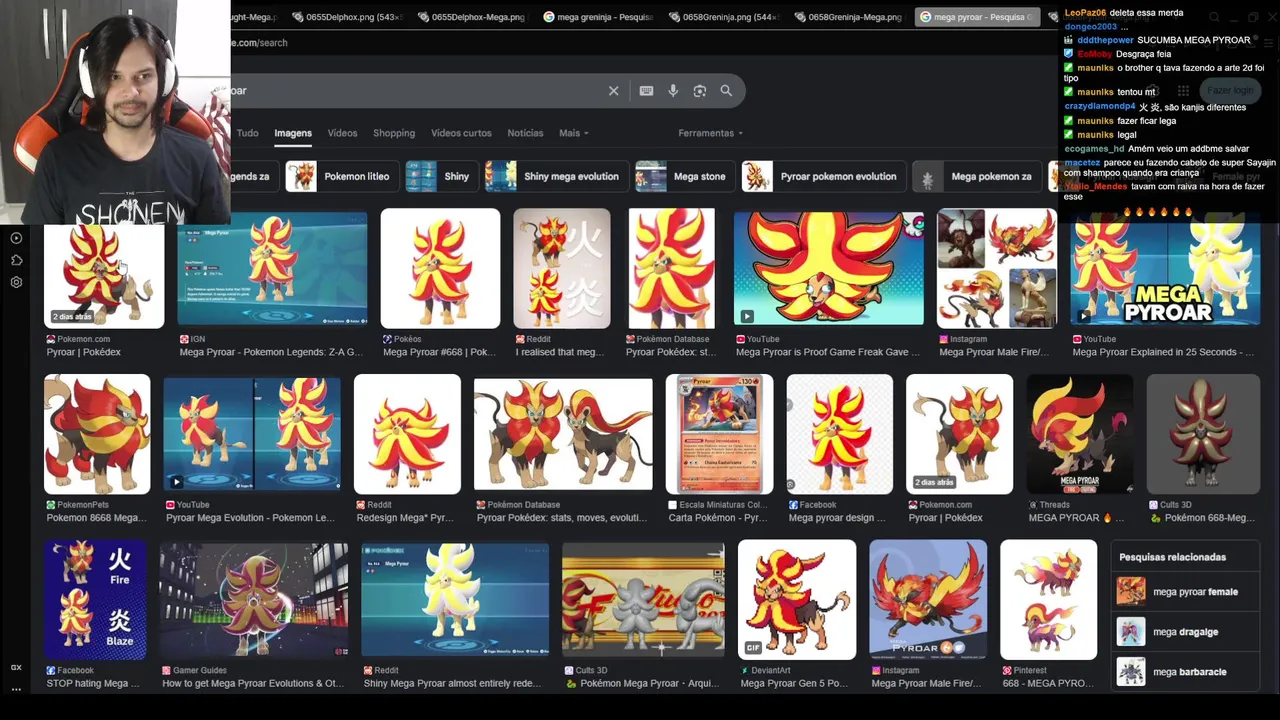This screenshot has width=1280, height=720.
Task: Open Mega Pyroar Explained in 25 Seconds video
Action: click(1166, 268)
